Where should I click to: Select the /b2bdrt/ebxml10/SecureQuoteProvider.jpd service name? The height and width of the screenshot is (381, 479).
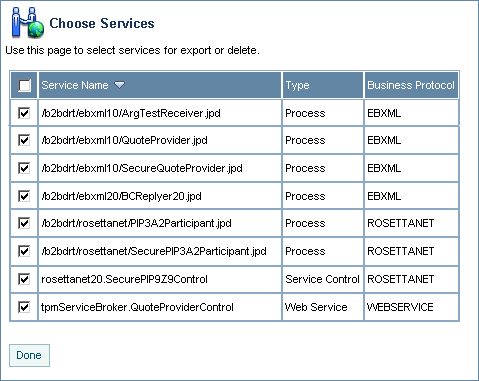coord(142,168)
